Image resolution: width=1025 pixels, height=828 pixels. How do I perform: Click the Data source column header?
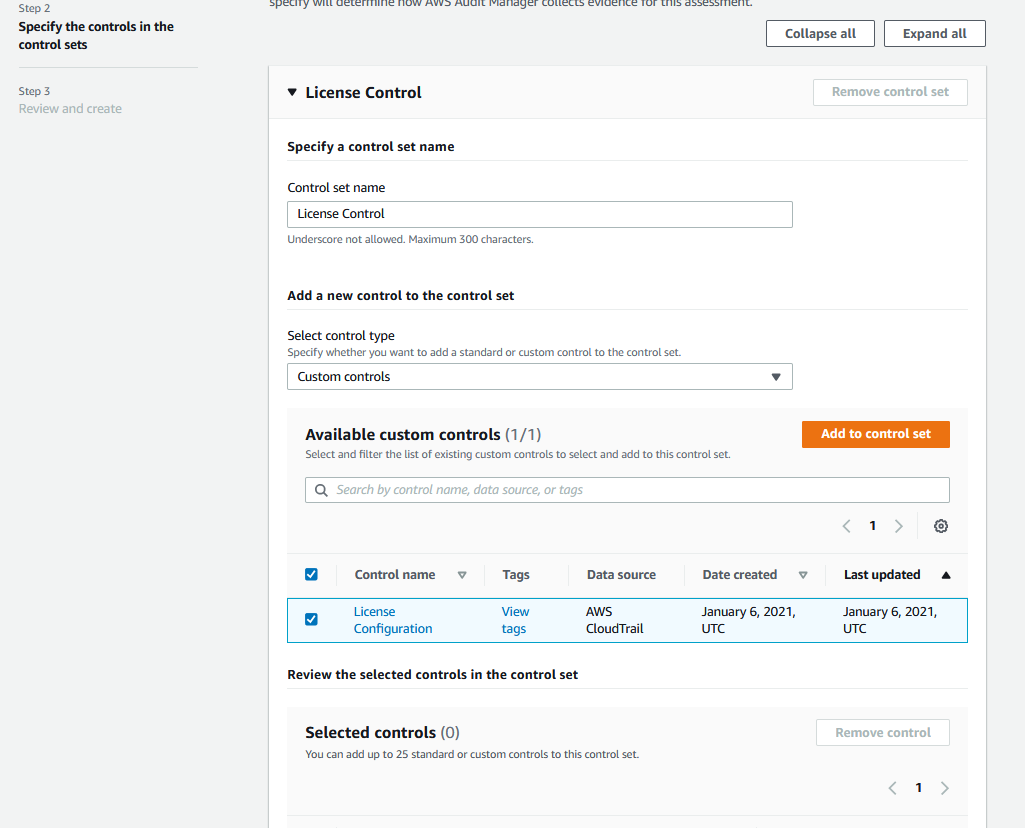click(621, 575)
